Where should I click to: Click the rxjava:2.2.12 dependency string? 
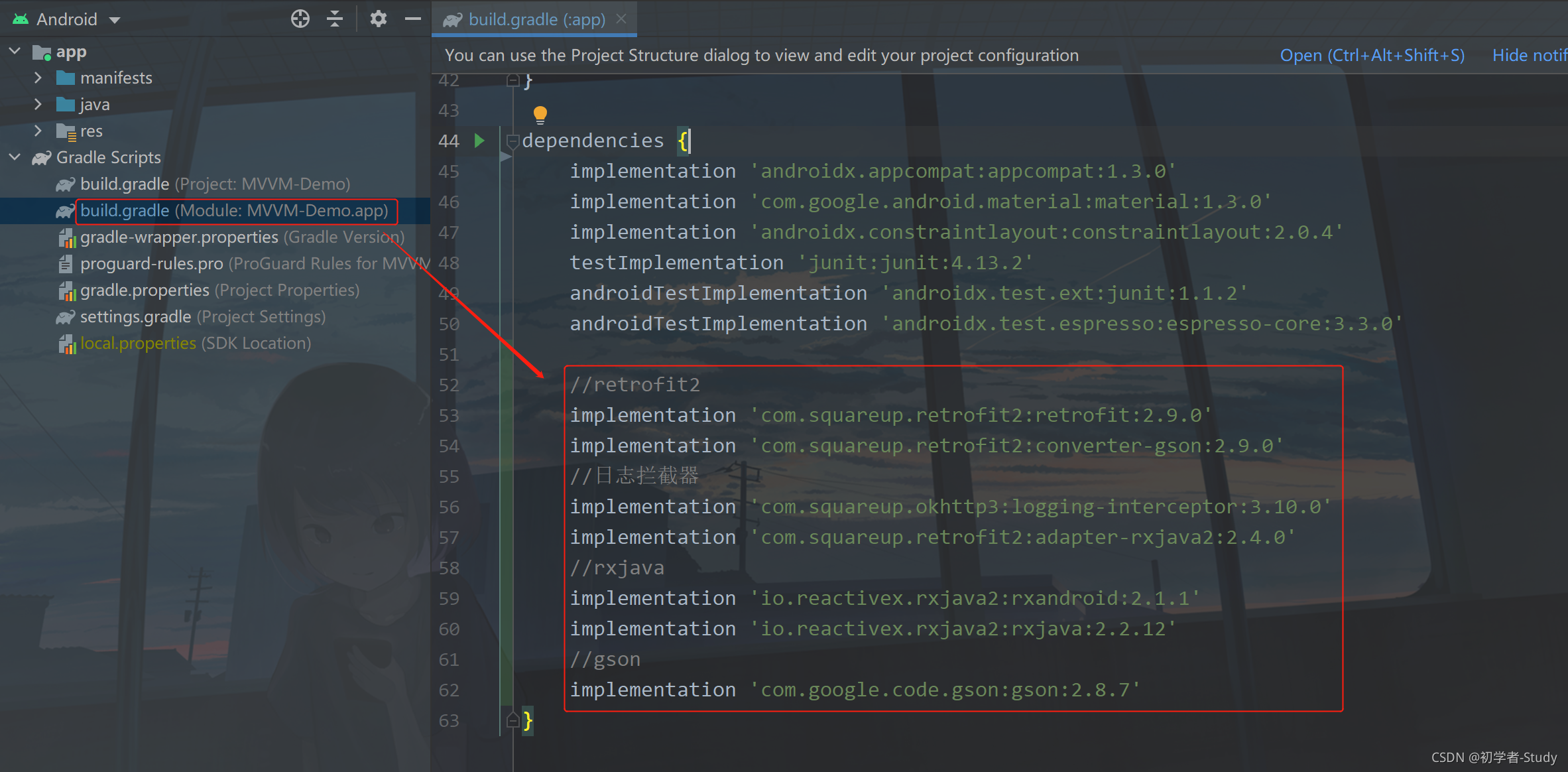coord(963,629)
